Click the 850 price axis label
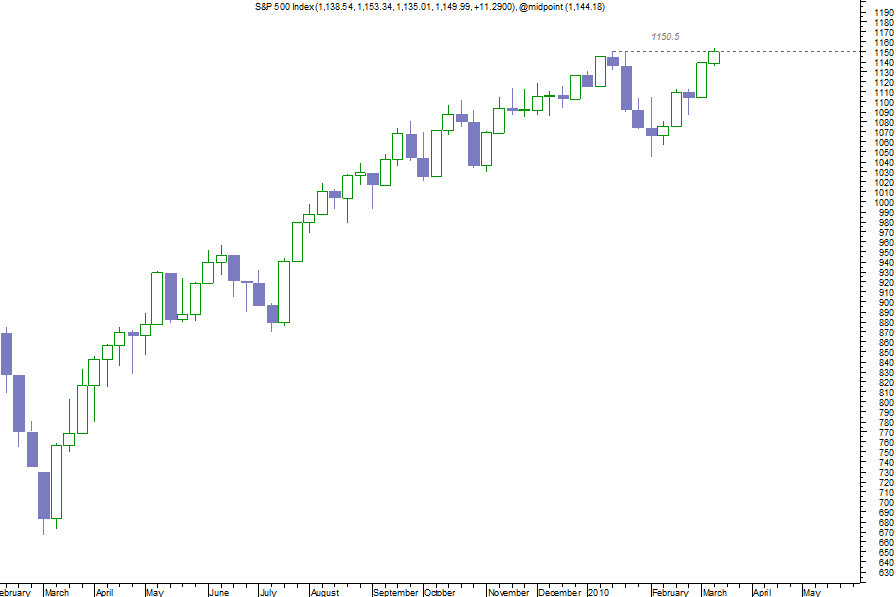 tap(886, 352)
